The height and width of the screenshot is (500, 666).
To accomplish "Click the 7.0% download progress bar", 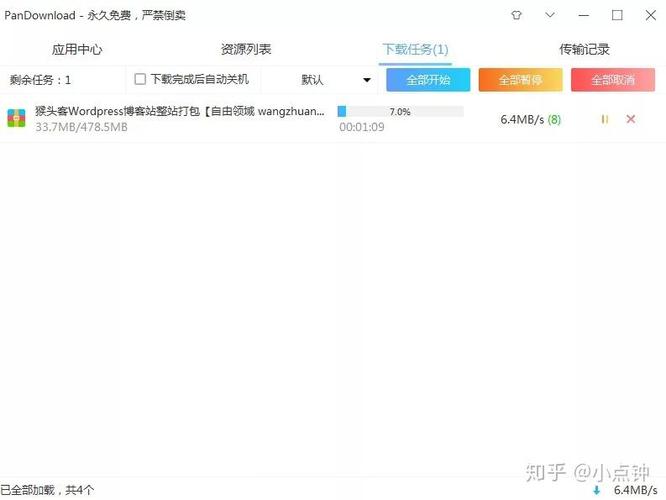I will 400,112.
